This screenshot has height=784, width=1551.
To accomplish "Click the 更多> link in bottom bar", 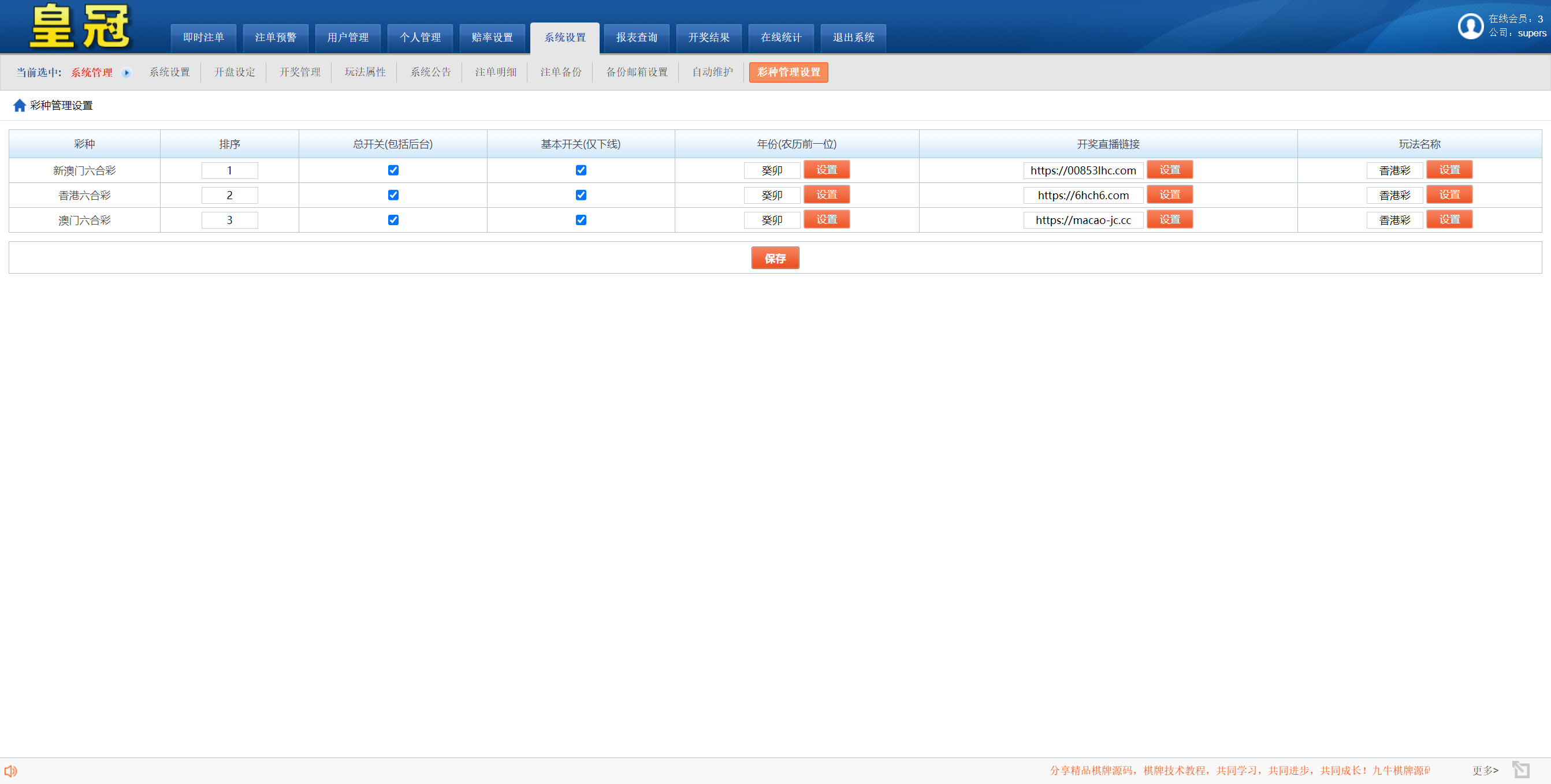I will point(1485,770).
